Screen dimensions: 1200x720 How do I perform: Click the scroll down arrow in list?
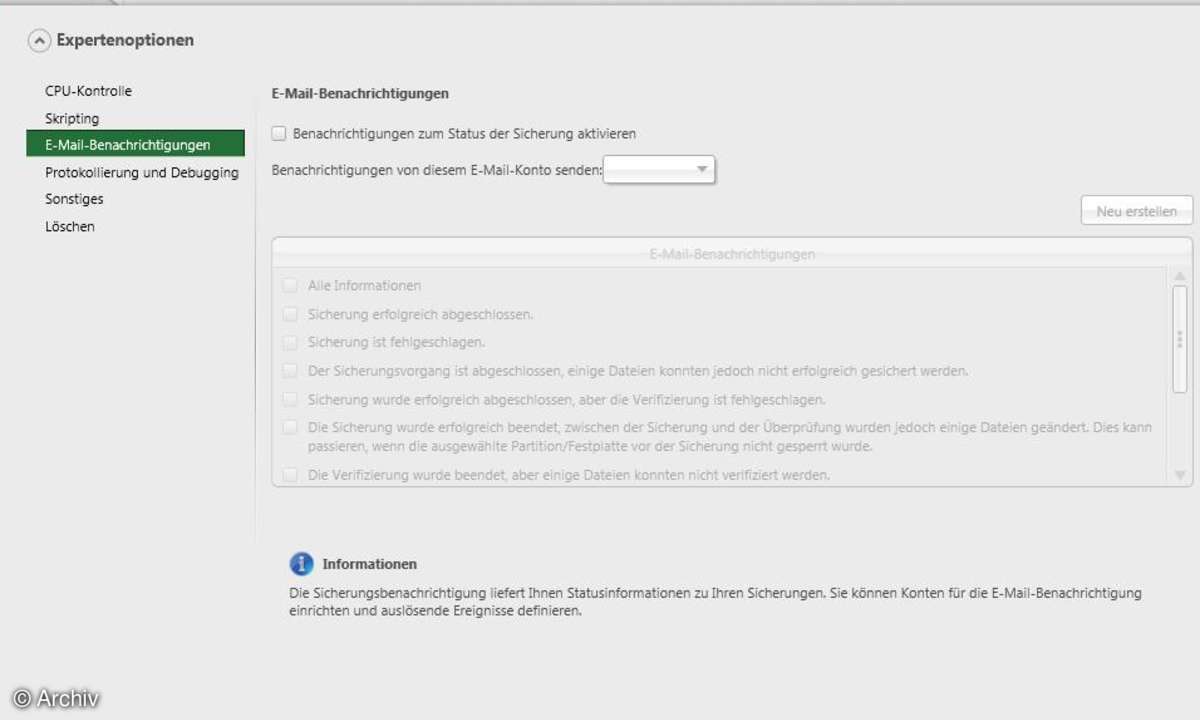pyautogui.click(x=1180, y=475)
